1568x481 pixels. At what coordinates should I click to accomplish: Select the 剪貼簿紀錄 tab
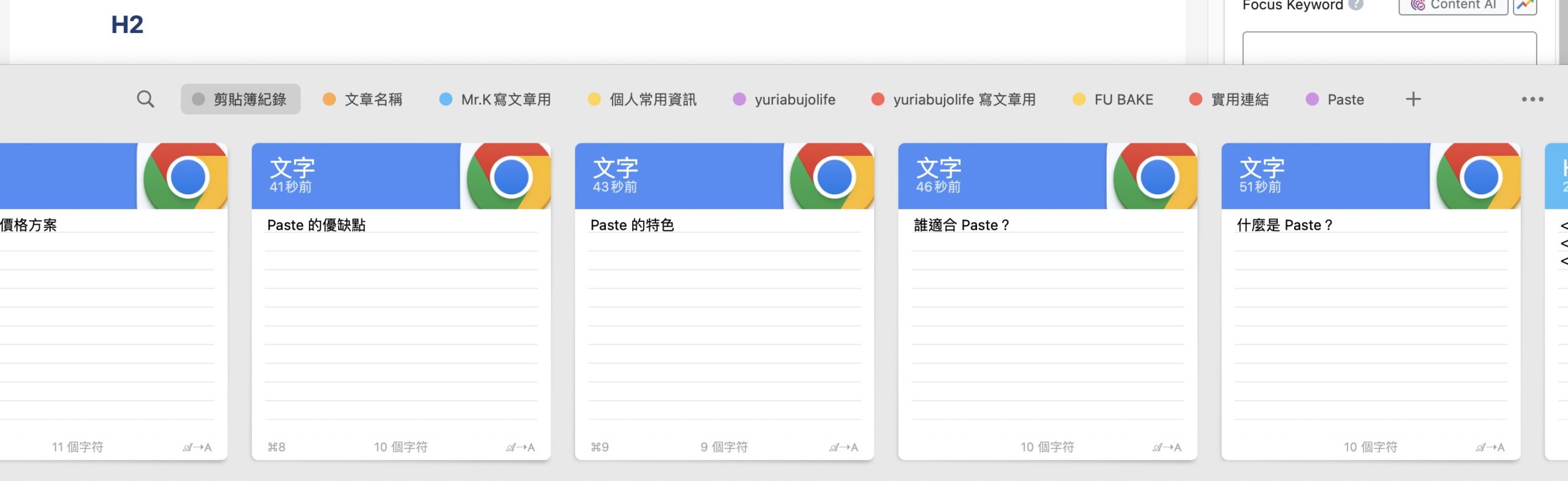tap(241, 99)
